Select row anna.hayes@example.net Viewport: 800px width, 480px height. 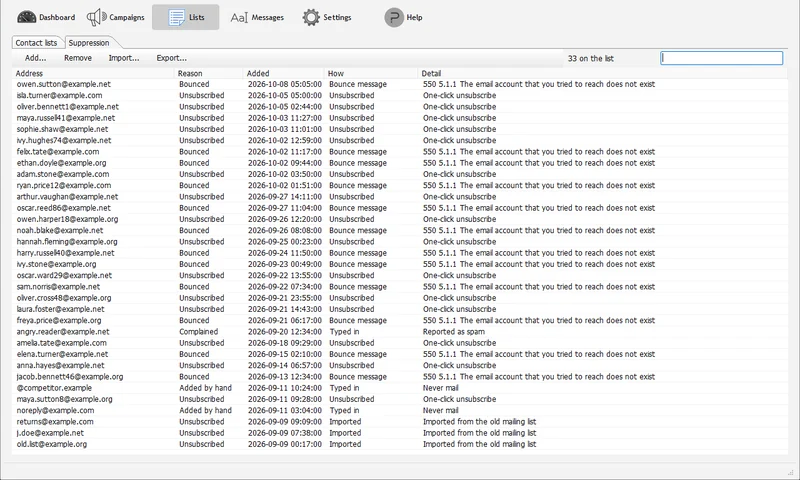pos(400,365)
